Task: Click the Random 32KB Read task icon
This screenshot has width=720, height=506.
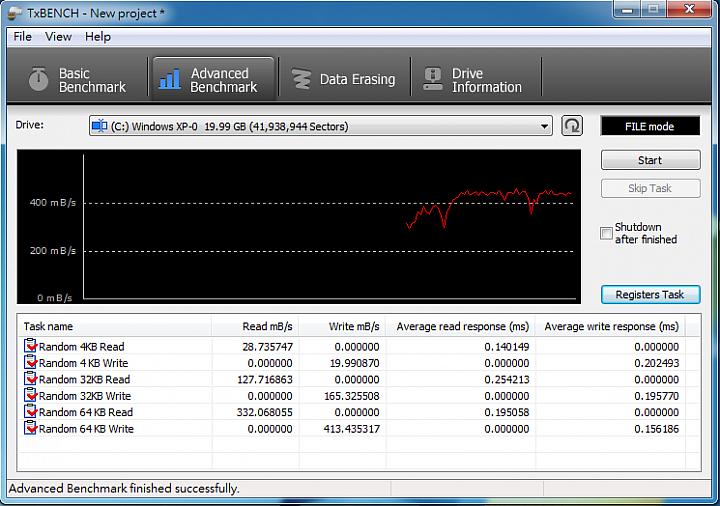Action: click(x=30, y=379)
